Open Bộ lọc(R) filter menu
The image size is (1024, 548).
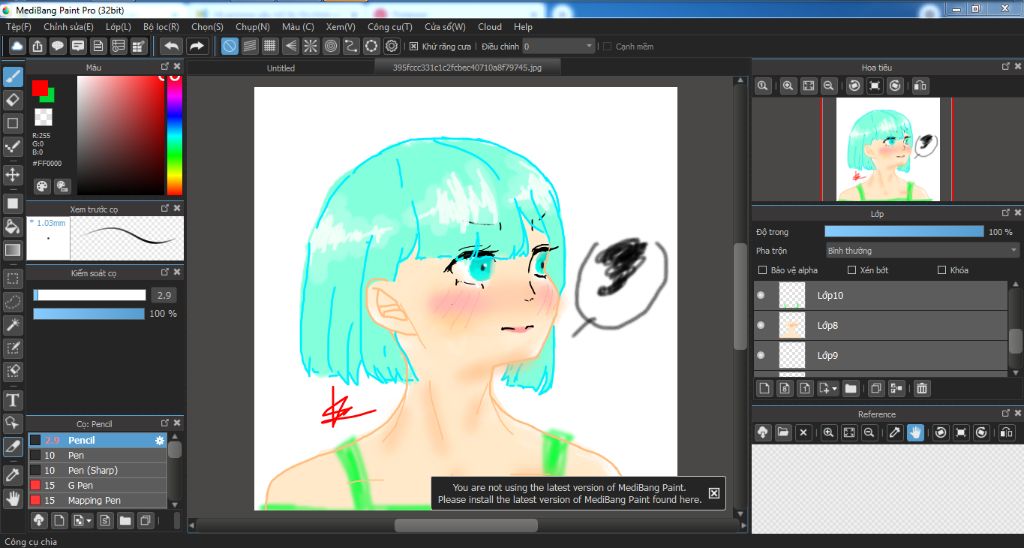pos(161,27)
